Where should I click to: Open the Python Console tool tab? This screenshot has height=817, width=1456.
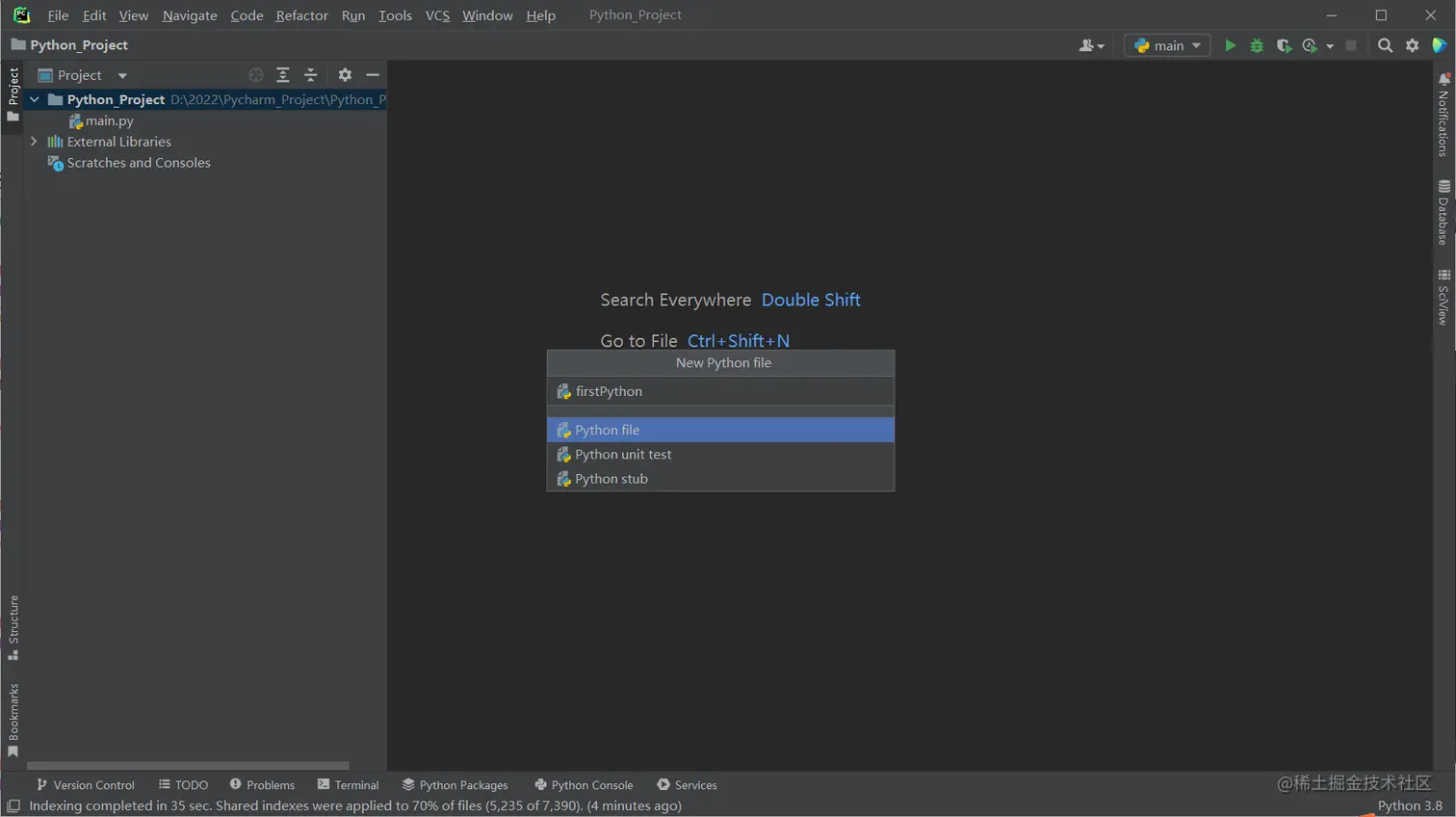click(584, 785)
